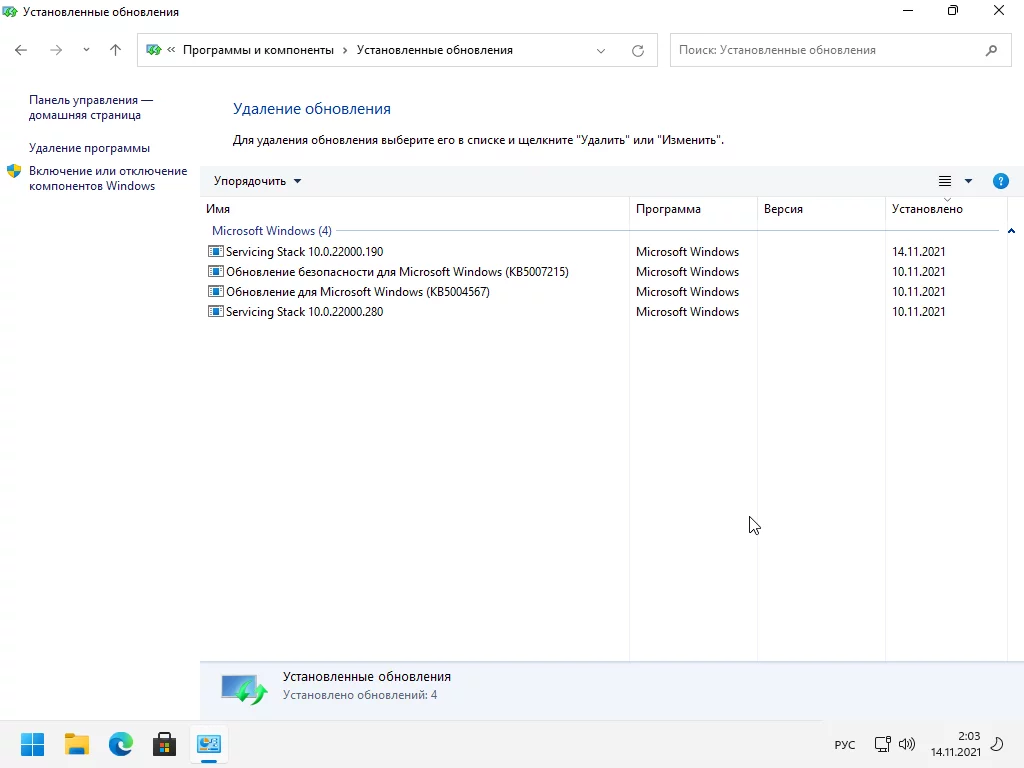Click icon of Servicing Stack 10.0.22000.280
This screenshot has width=1024, height=768.
tap(216, 312)
